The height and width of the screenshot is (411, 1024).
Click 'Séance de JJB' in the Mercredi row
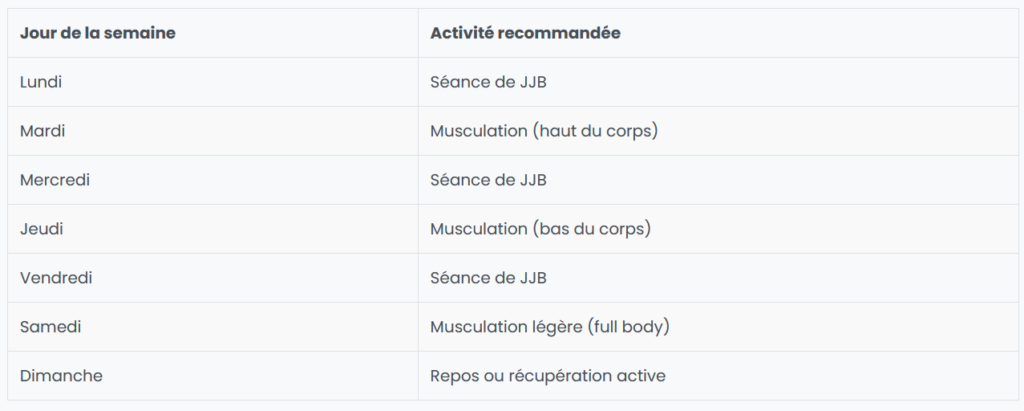[x=718, y=180]
